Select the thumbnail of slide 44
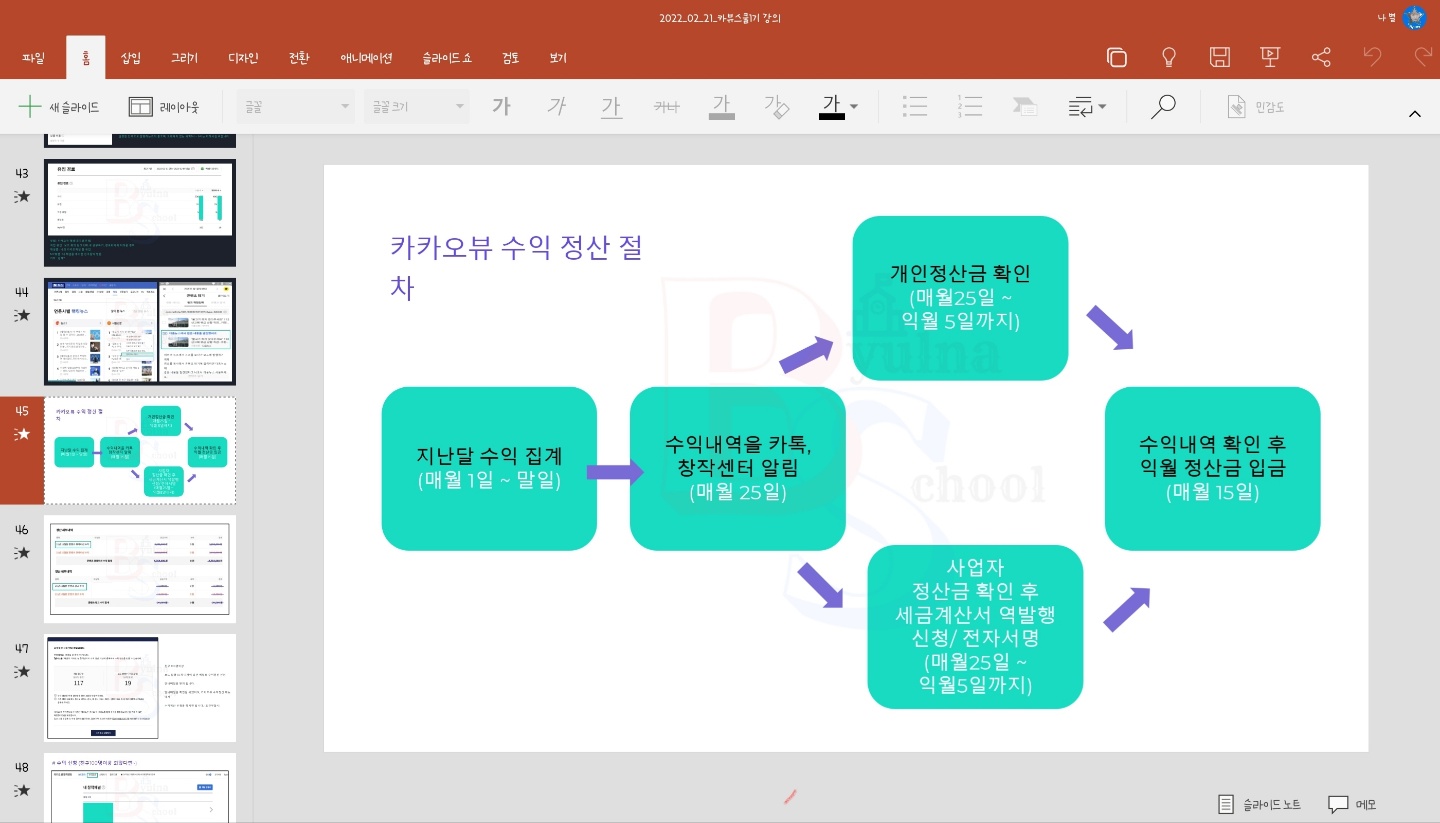The width and height of the screenshot is (1440, 823). (140, 331)
